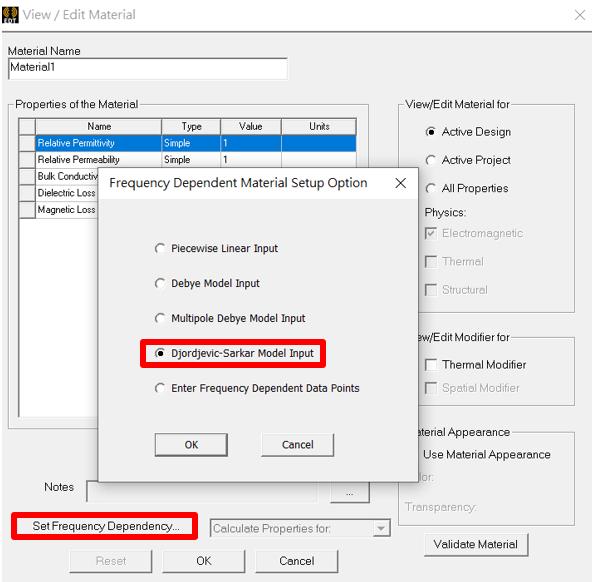Click the value cell of Relative Permeability
The image size is (592, 582).
[251, 160]
